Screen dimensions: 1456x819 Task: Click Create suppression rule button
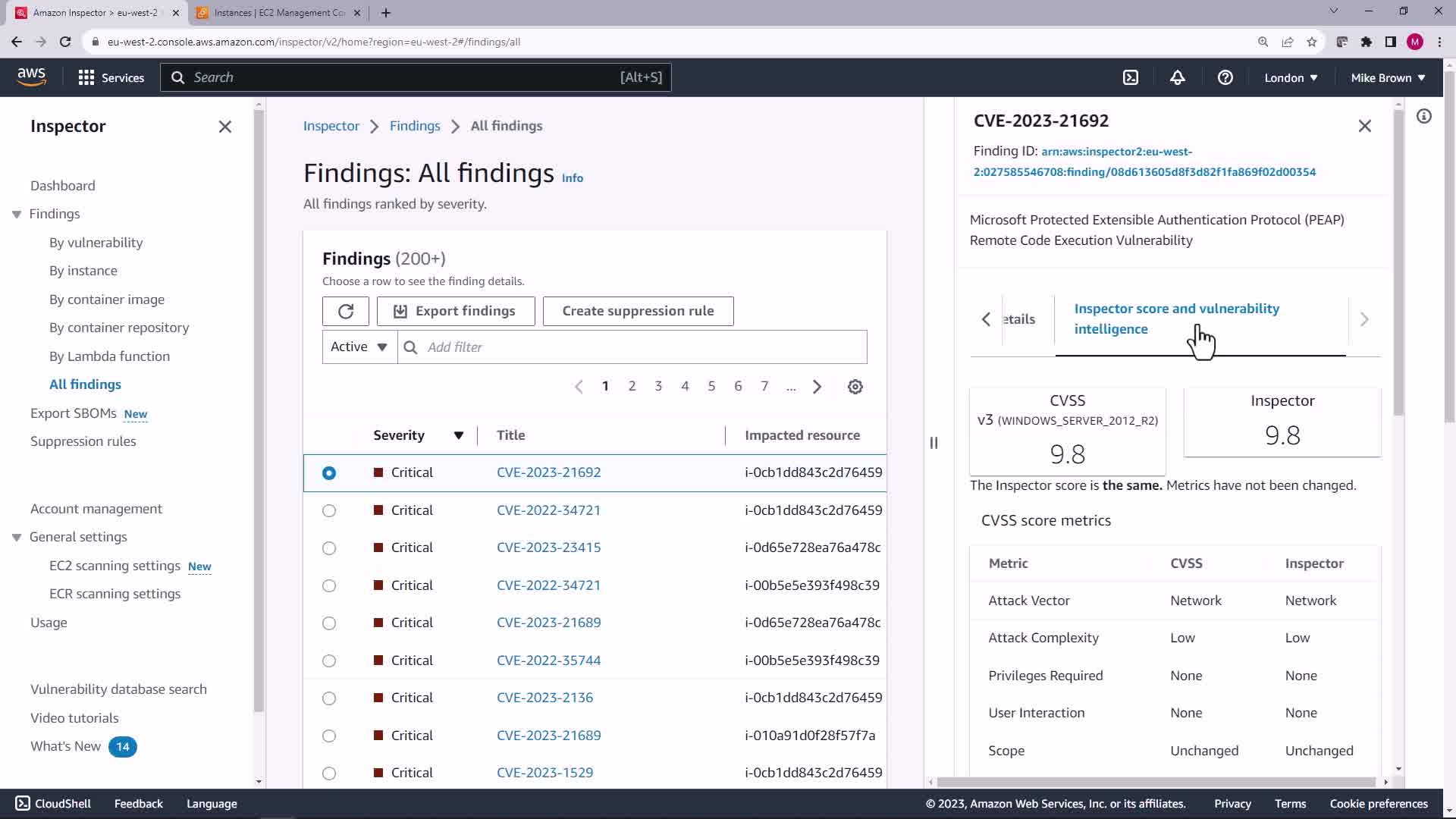coord(638,311)
